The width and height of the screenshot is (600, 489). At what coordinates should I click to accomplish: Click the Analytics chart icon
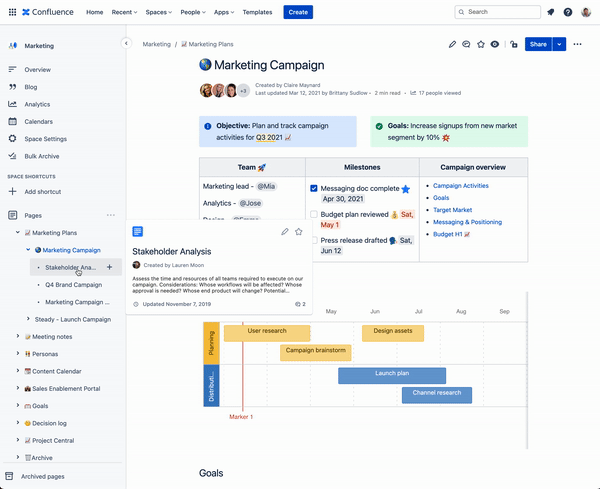pos(13,104)
